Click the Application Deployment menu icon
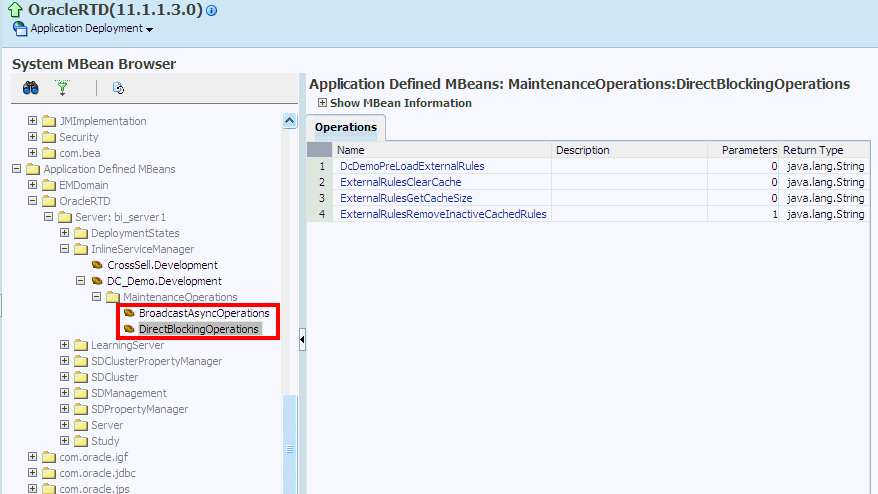Image resolution: width=878 pixels, height=494 pixels. [x=20, y=29]
